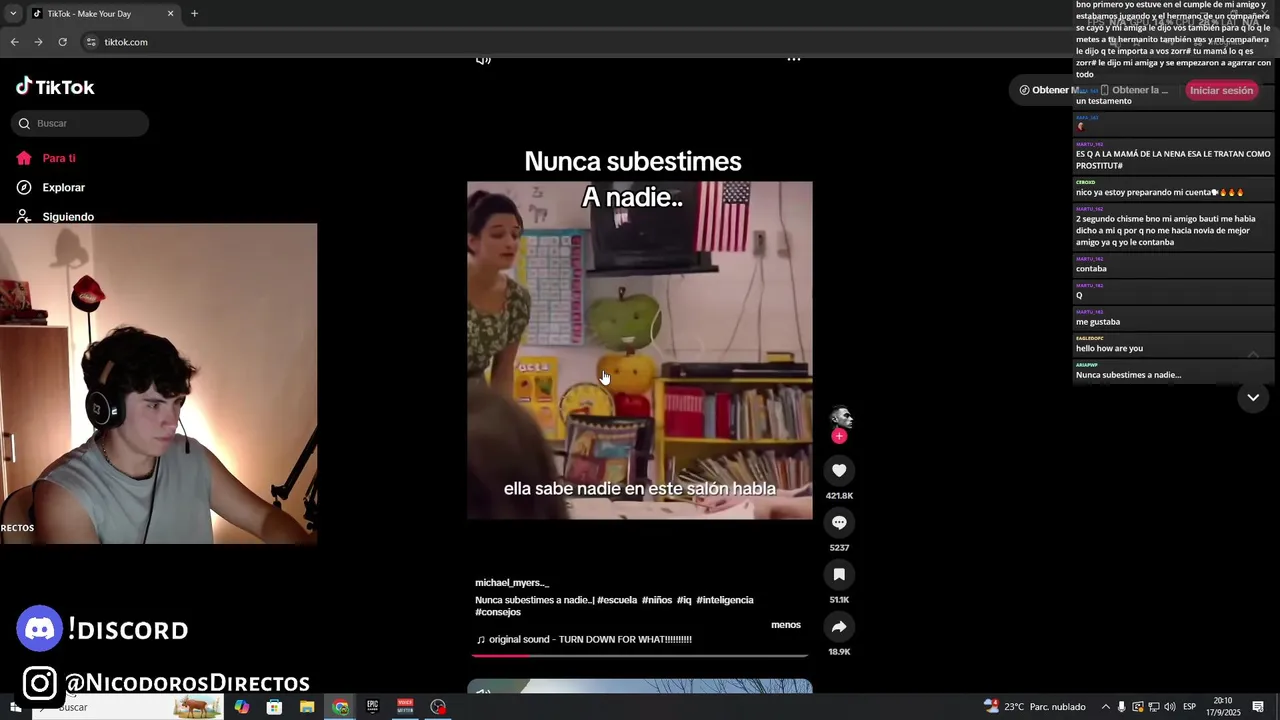
Task: Open Epic Games launcher from taskbar
Action: click(x=372, y=707)
